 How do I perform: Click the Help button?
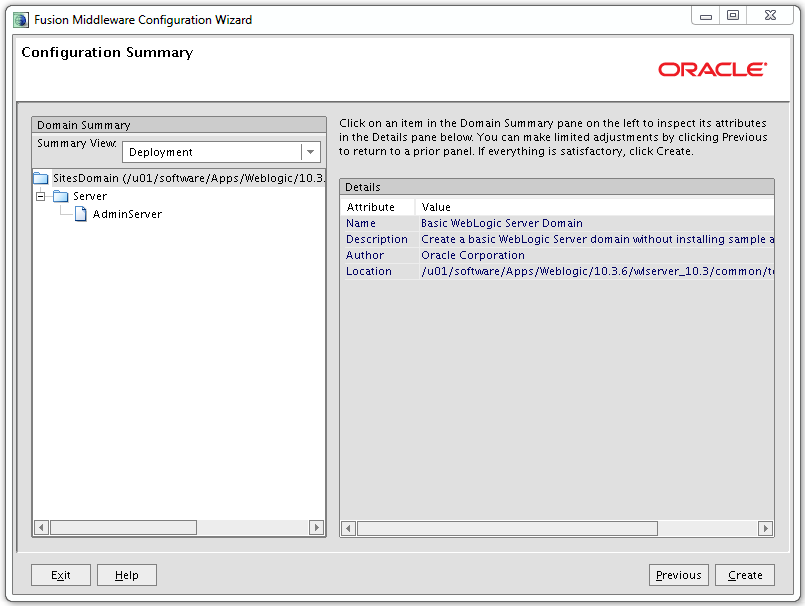tap(127, 575)
